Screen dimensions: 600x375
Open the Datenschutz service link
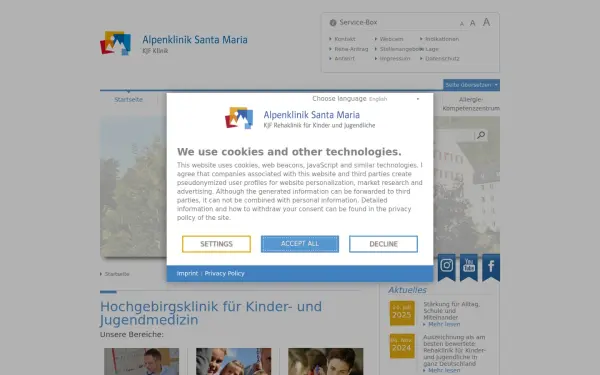442,59
